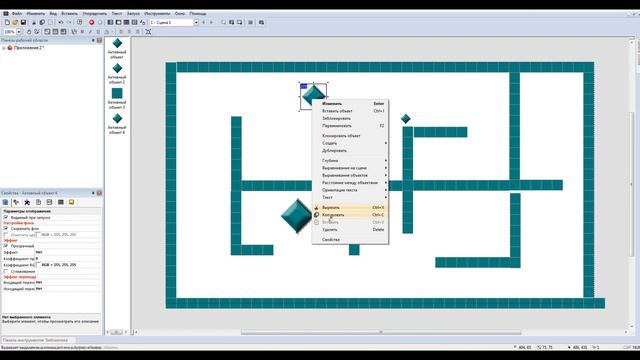Select Активный объект in the object list
Screen dimensions: 640x360
tap(117, 49)
